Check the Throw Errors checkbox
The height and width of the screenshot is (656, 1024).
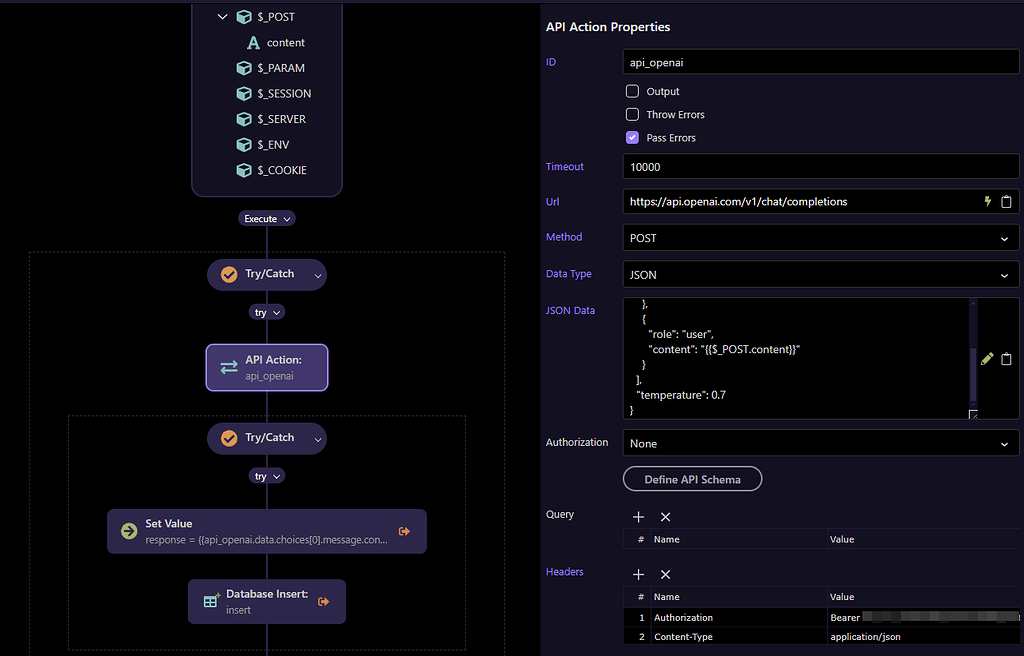coord(632,114)
